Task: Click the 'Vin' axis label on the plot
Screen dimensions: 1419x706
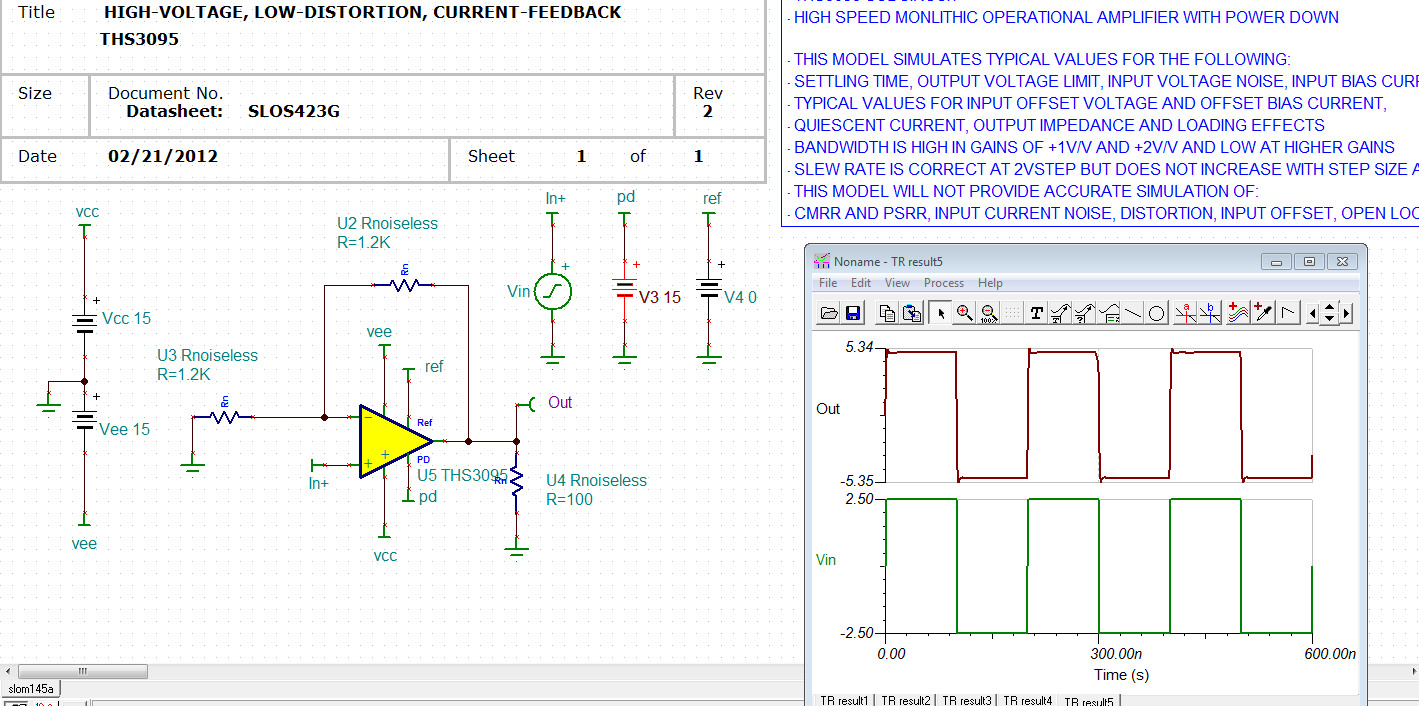Action: [x=826, y=560]
